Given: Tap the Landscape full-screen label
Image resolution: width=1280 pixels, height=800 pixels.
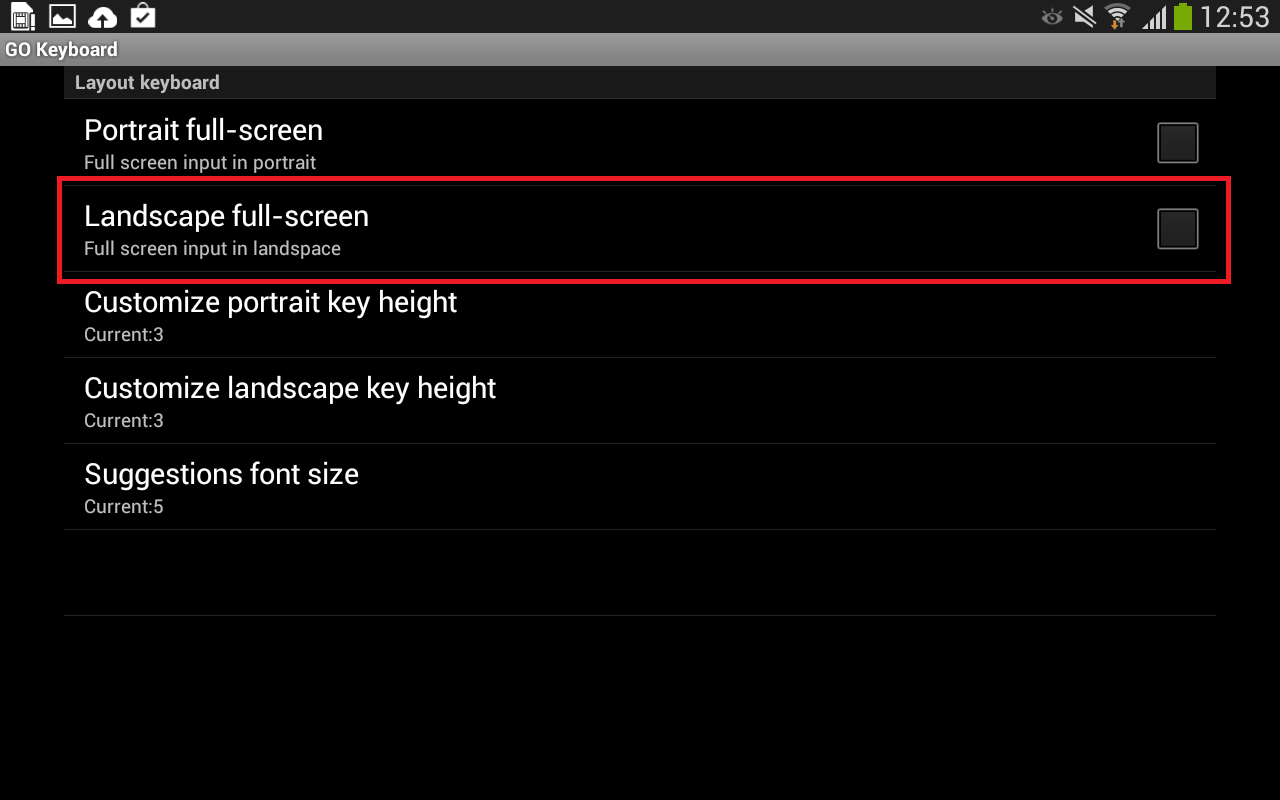Looking at the screenshot, I should tap(226, 217).
